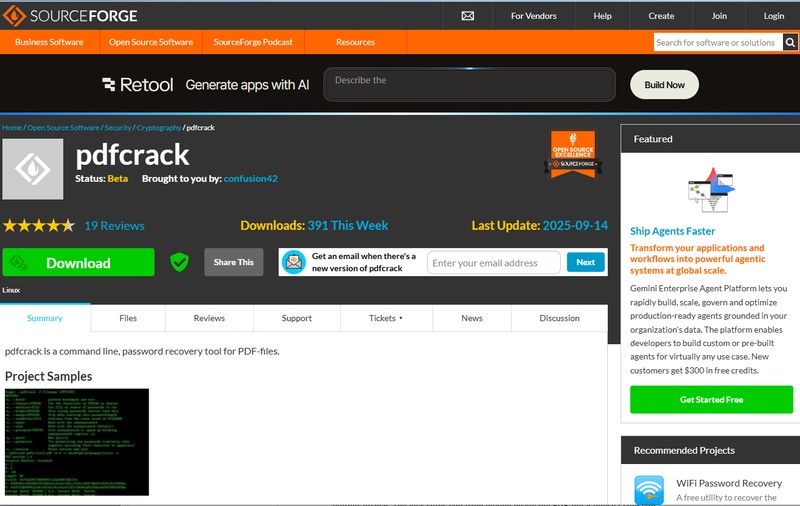This screenshot has width=800, height=506.
Task: Click For Vendors in top bar
Action: pyautogui.click(x=534, y=16)
